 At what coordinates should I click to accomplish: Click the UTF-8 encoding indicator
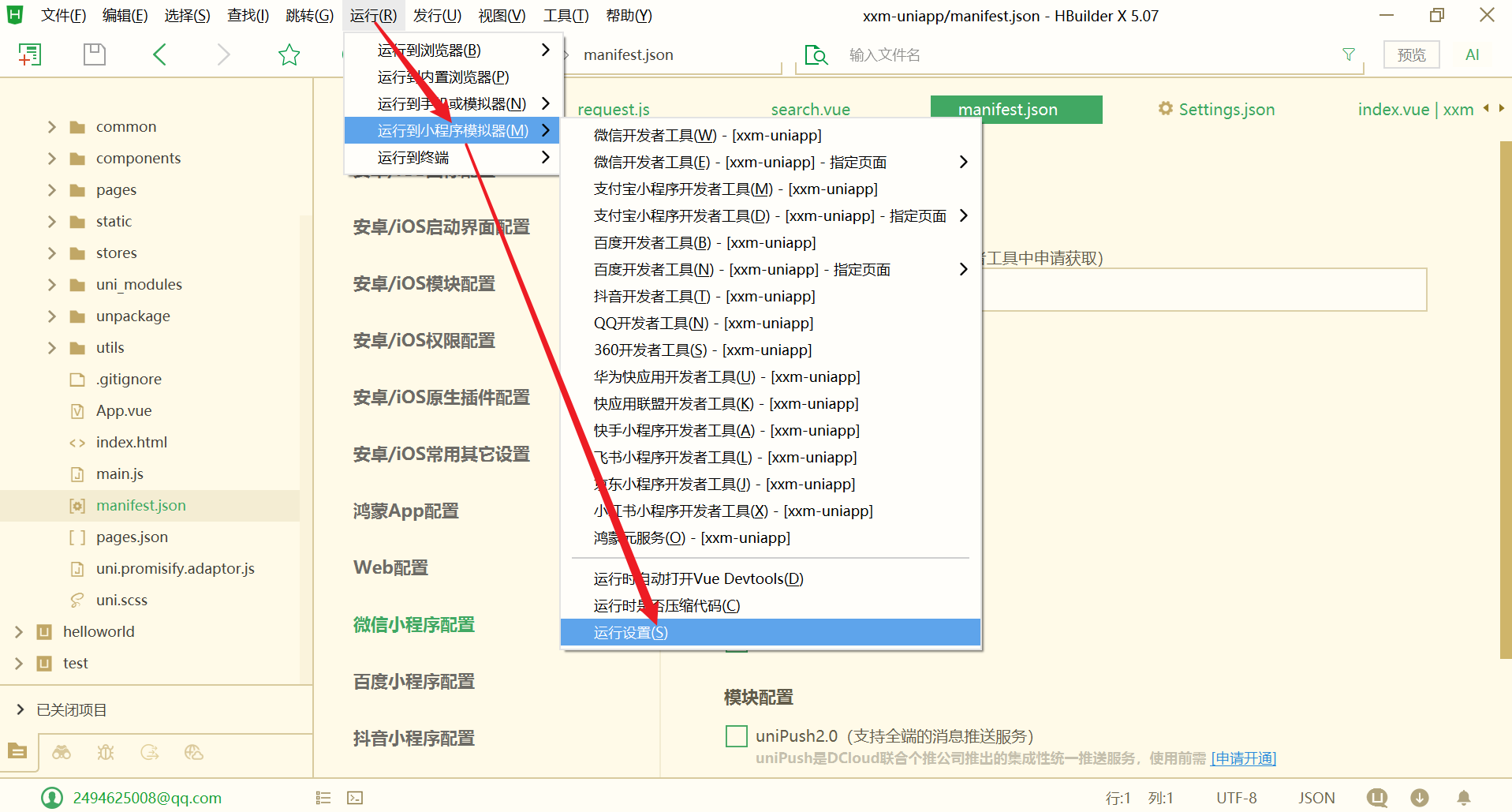tap(1236, 798)
